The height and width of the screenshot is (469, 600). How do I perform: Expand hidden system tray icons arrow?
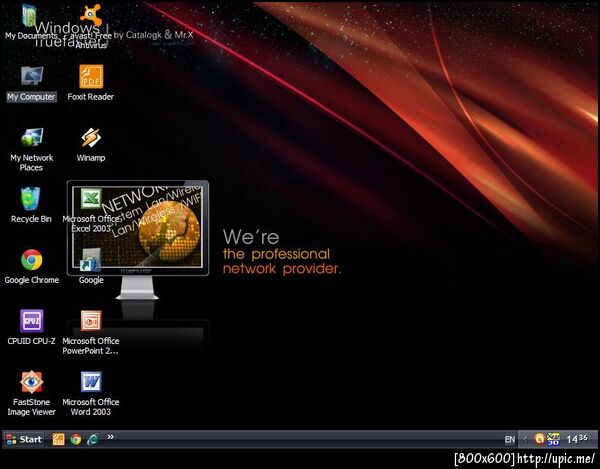point(525,440)
